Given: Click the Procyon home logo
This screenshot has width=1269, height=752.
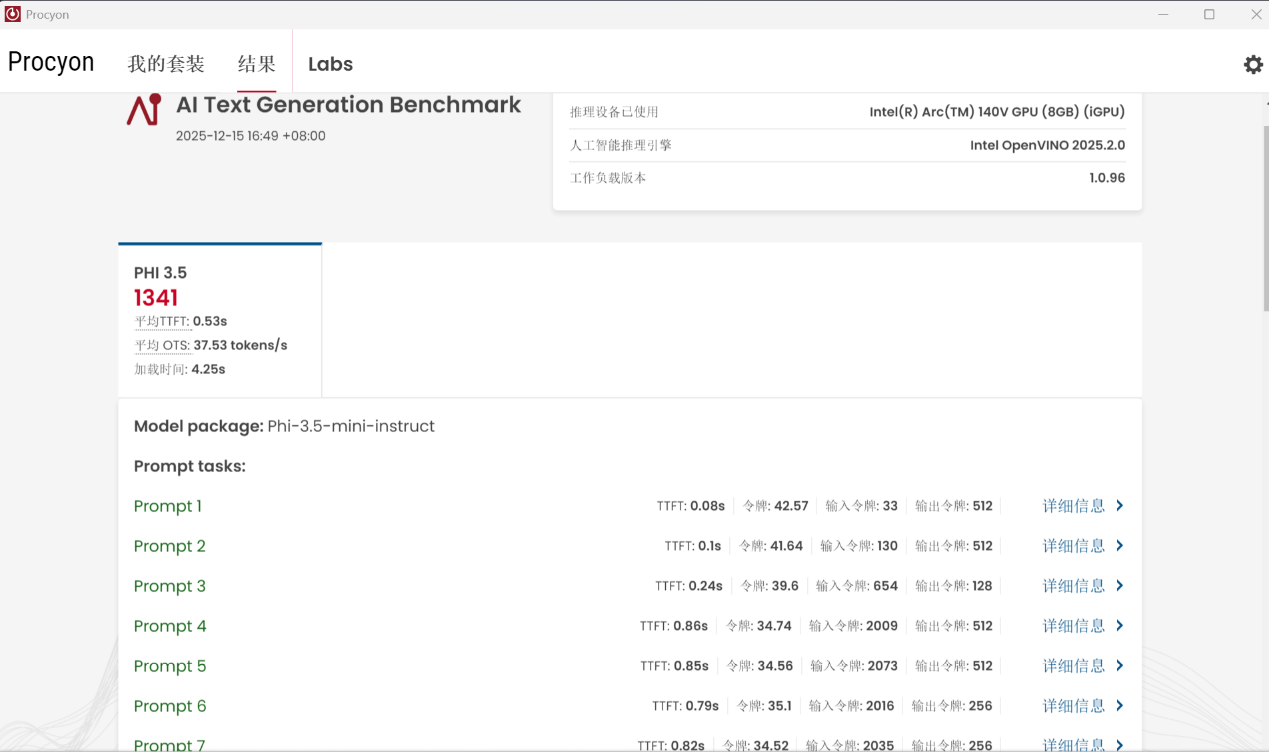Looking at the screenshot, I should (51, 62).
